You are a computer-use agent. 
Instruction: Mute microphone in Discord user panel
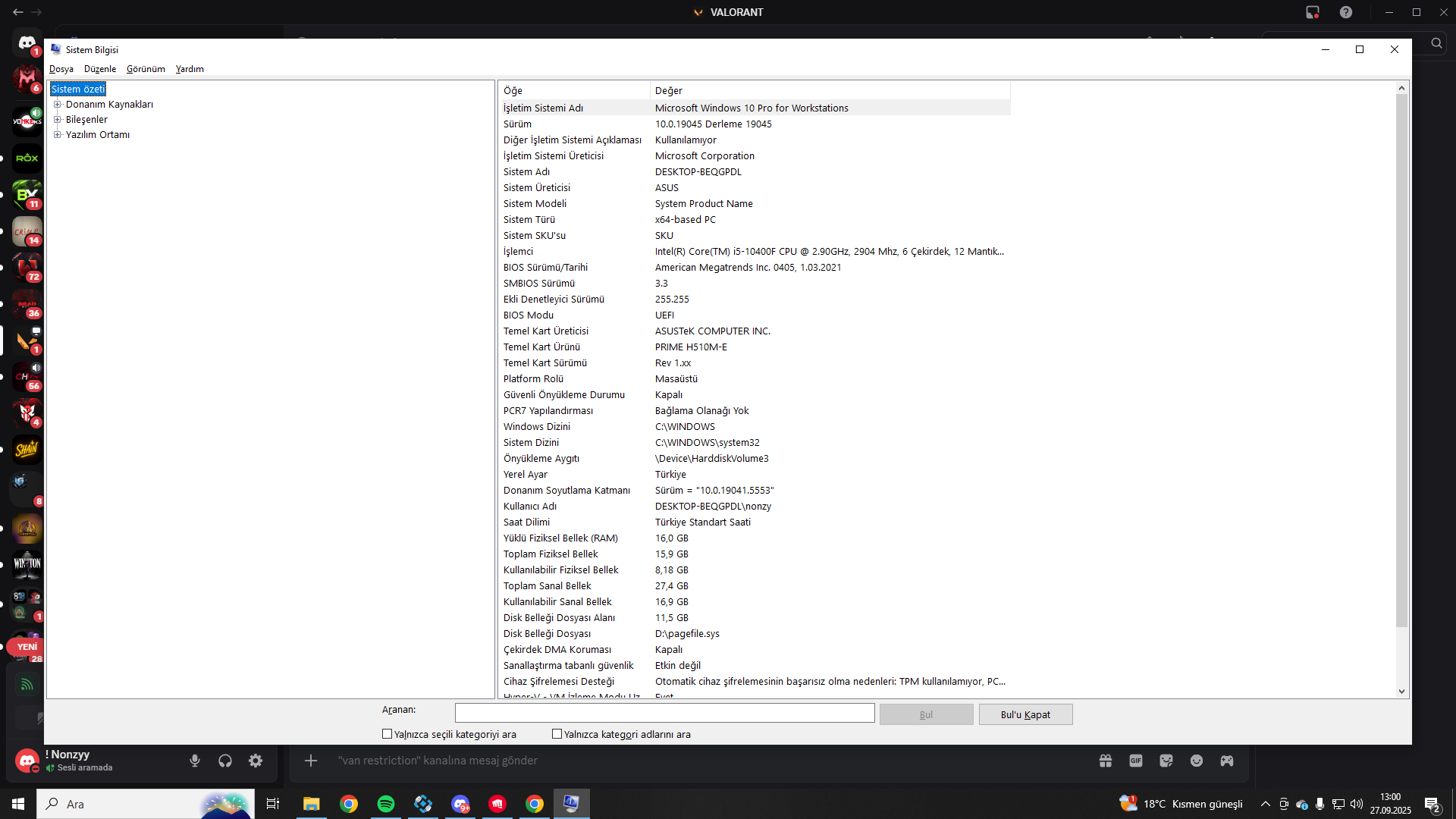195,761
